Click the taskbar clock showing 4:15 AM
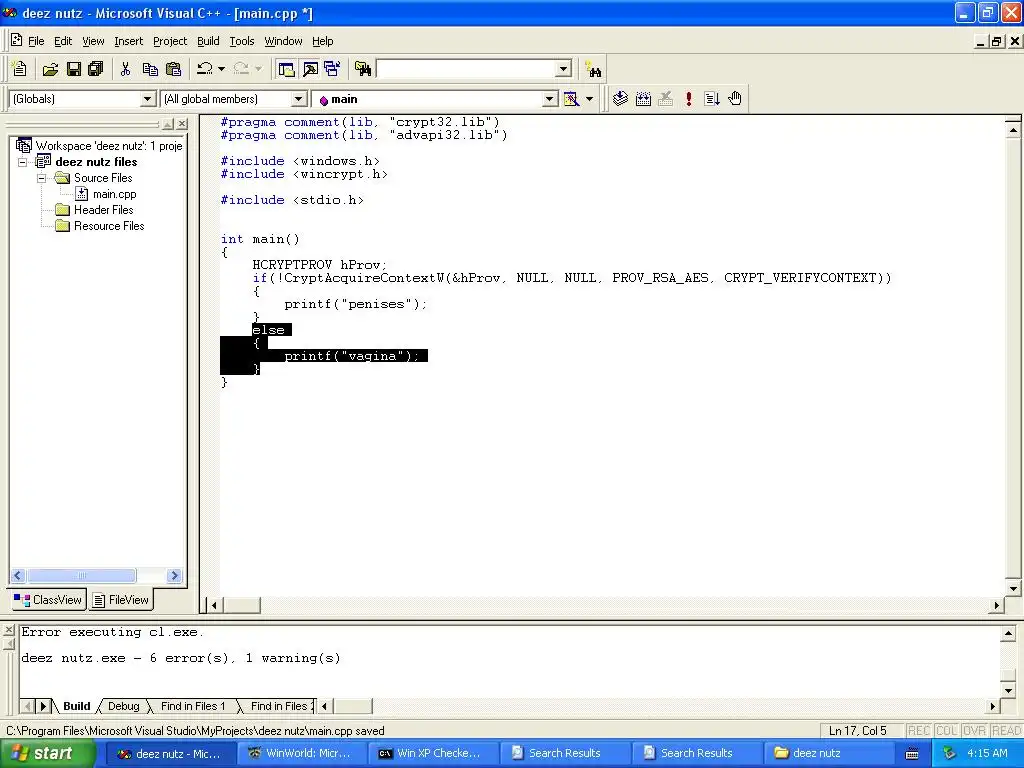This screenshot has width=1024, height=768. 987,753
